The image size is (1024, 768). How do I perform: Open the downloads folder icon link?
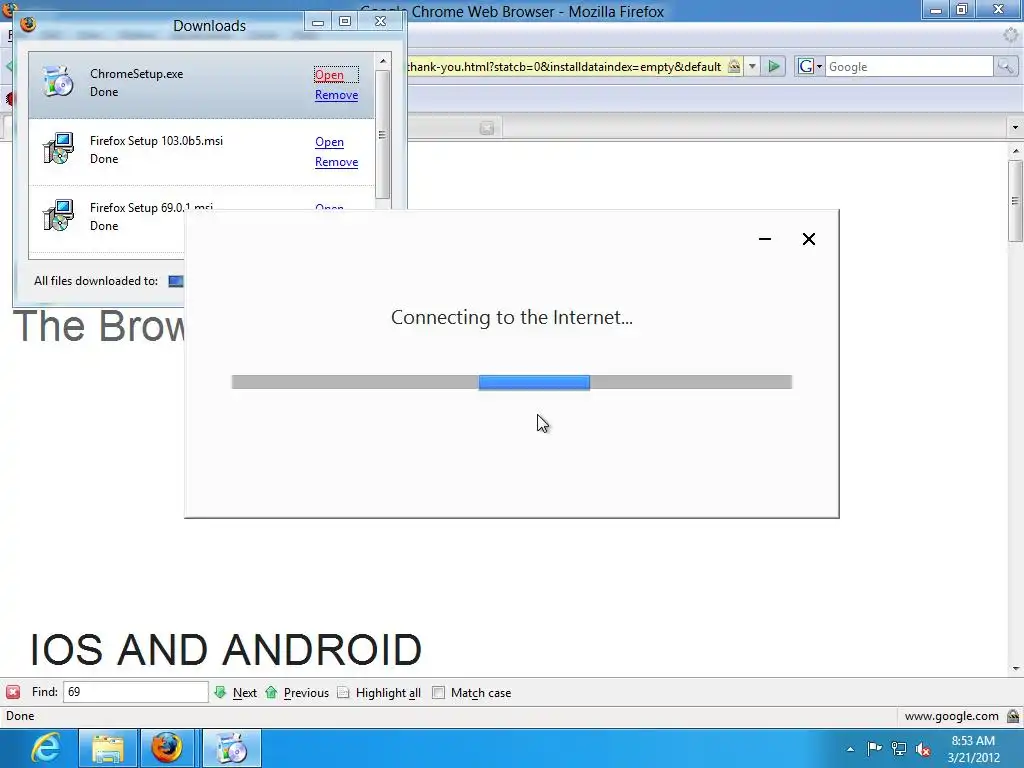point(176,281)
